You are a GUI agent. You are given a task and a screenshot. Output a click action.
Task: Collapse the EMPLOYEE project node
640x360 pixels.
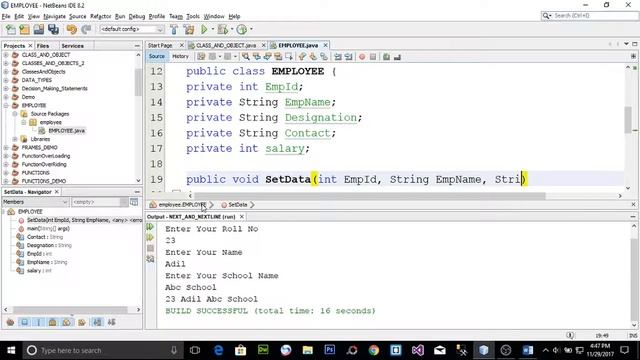(x=6, y=105)
